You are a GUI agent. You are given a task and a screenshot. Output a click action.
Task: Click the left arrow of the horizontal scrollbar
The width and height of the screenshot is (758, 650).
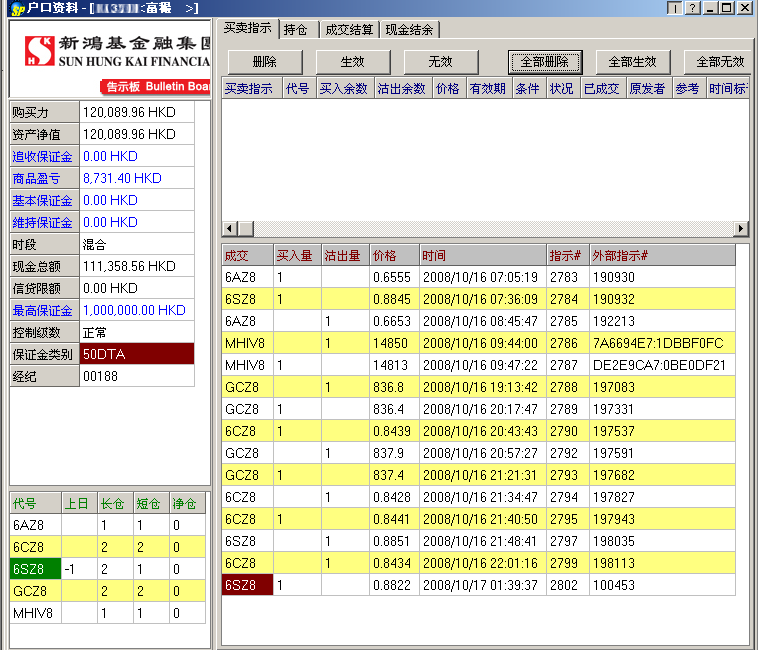point(230,228)
